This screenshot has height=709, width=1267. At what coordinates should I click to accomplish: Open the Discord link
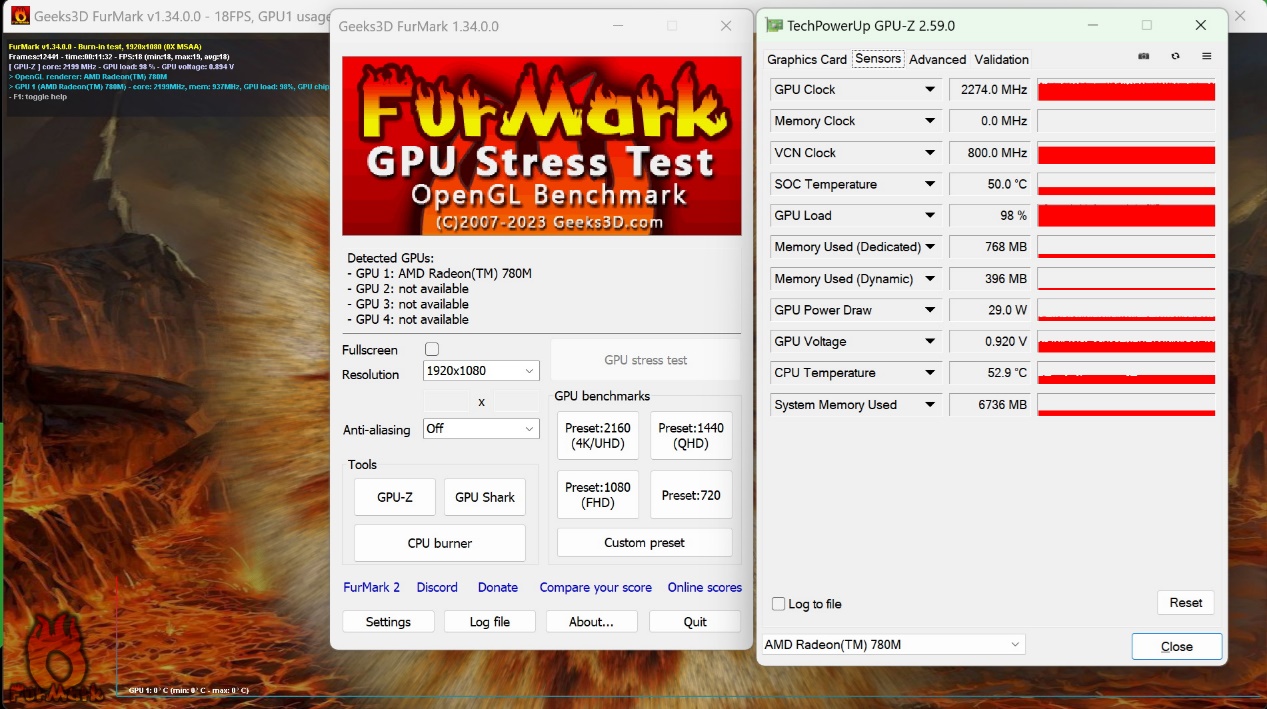[x=437, y=588]
